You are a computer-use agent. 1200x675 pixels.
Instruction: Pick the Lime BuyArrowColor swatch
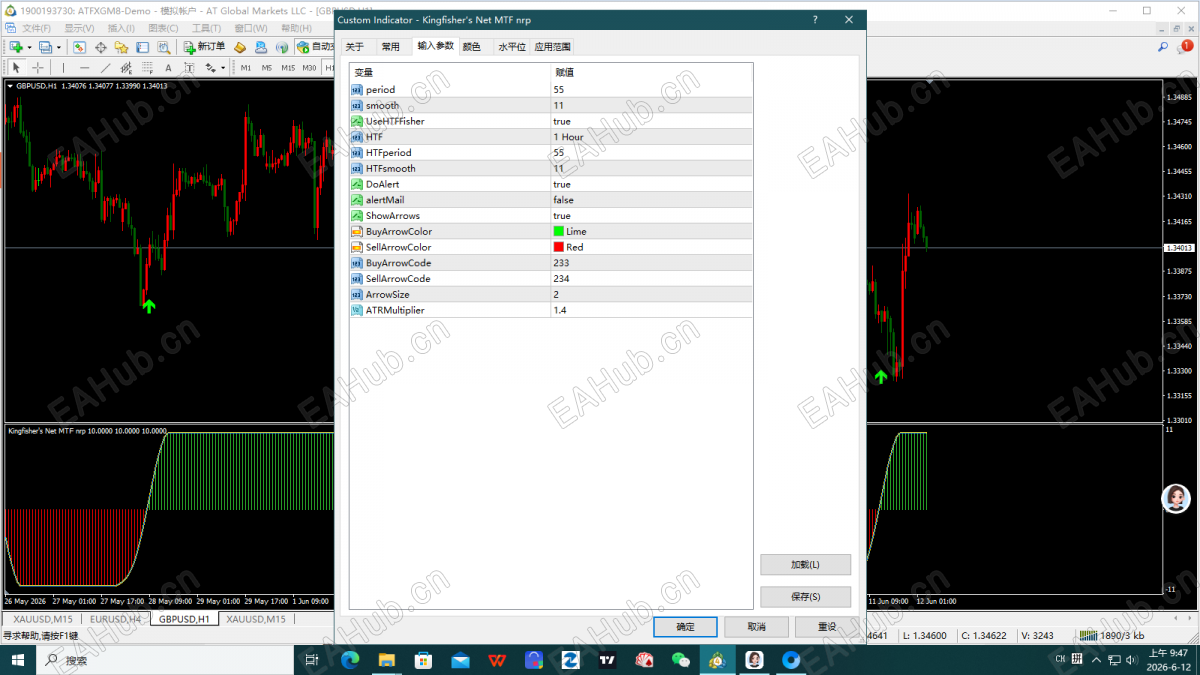pos(559,231)
